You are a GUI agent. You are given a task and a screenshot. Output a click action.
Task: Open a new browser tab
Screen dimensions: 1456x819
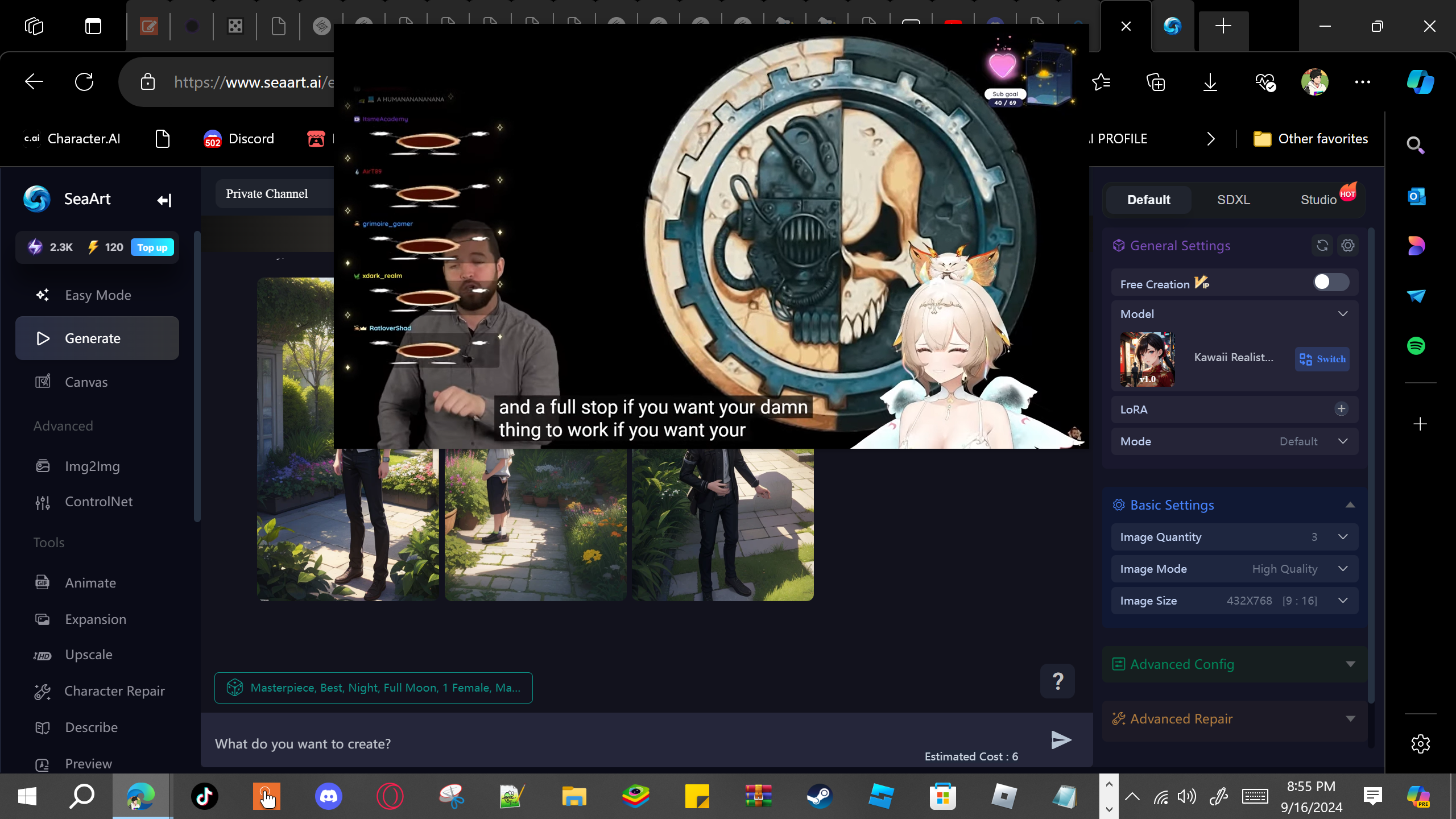(1223, 26)
